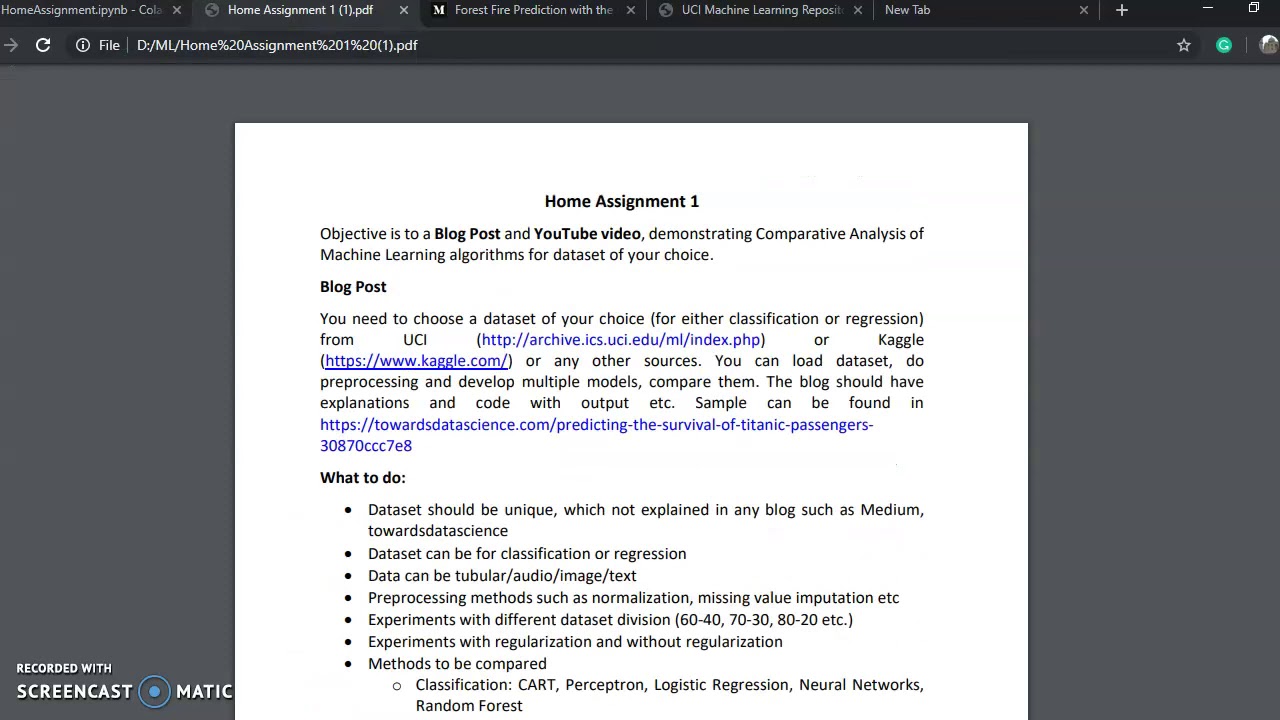Click bullet about Preprocessing methods
Screen dimensions: 1280x720
point(633,598)
